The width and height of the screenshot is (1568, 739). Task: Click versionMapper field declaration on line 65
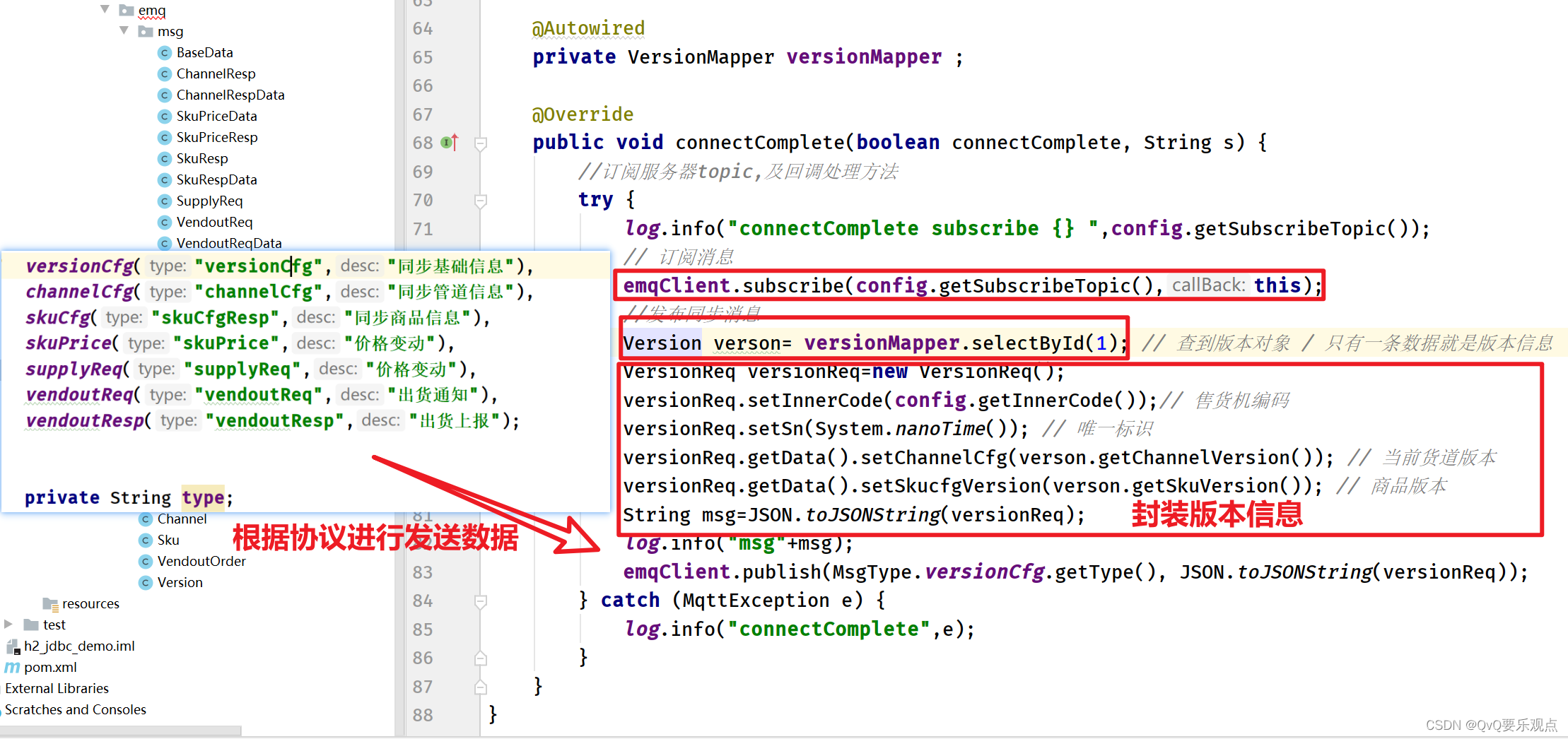864,57
